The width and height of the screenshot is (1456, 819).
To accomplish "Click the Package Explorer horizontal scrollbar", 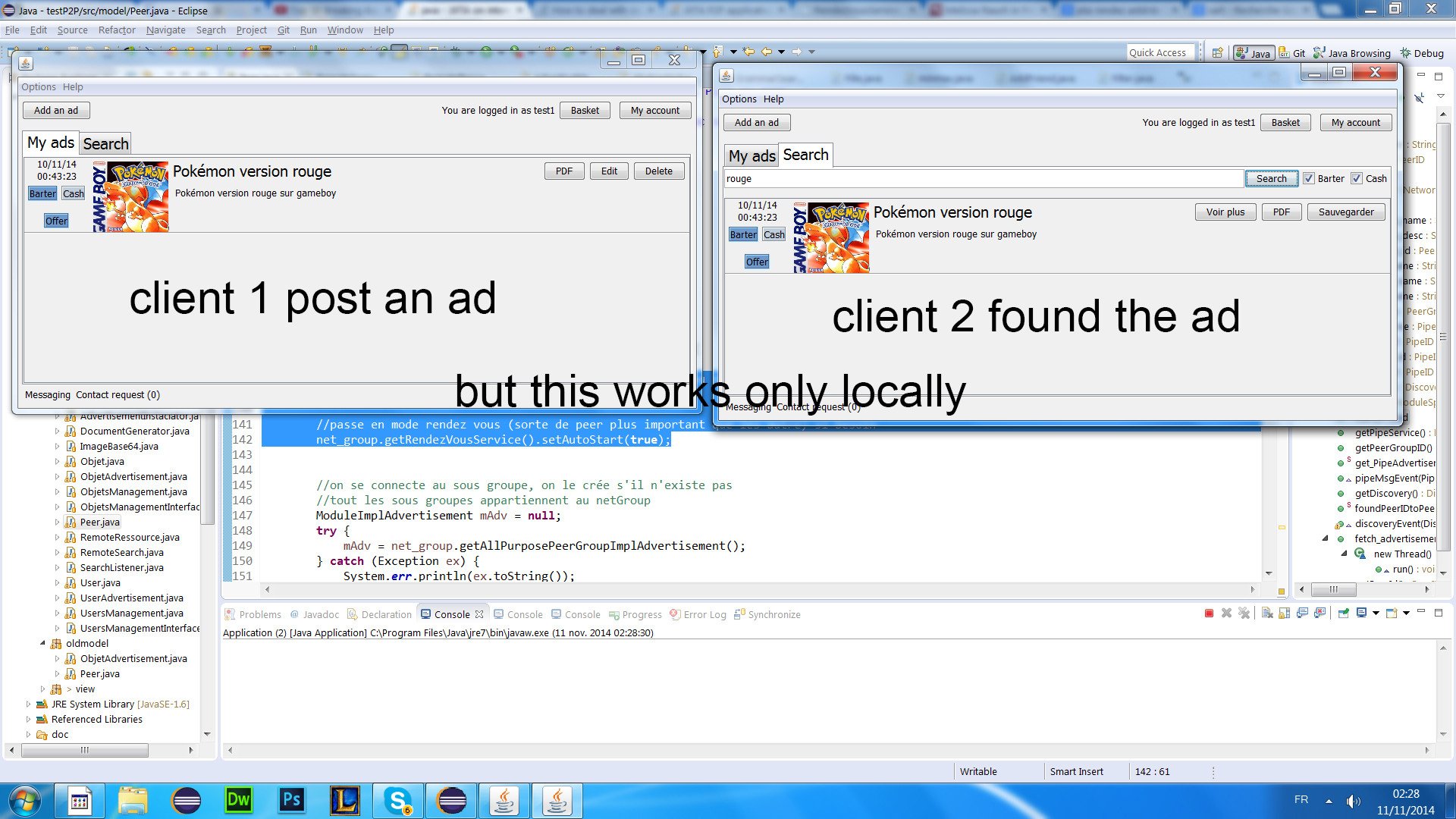I will click(85, 750).
